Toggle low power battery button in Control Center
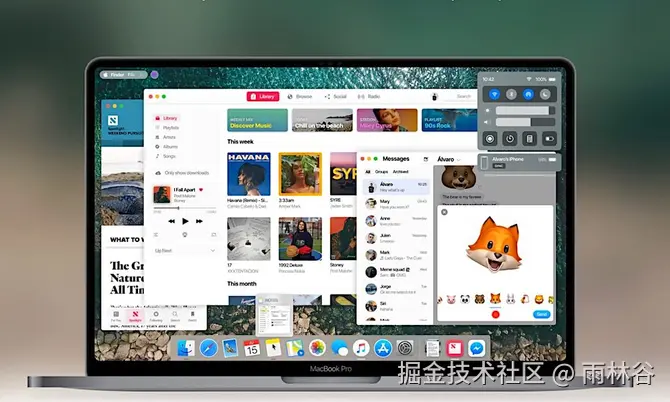 click(549, 139)
